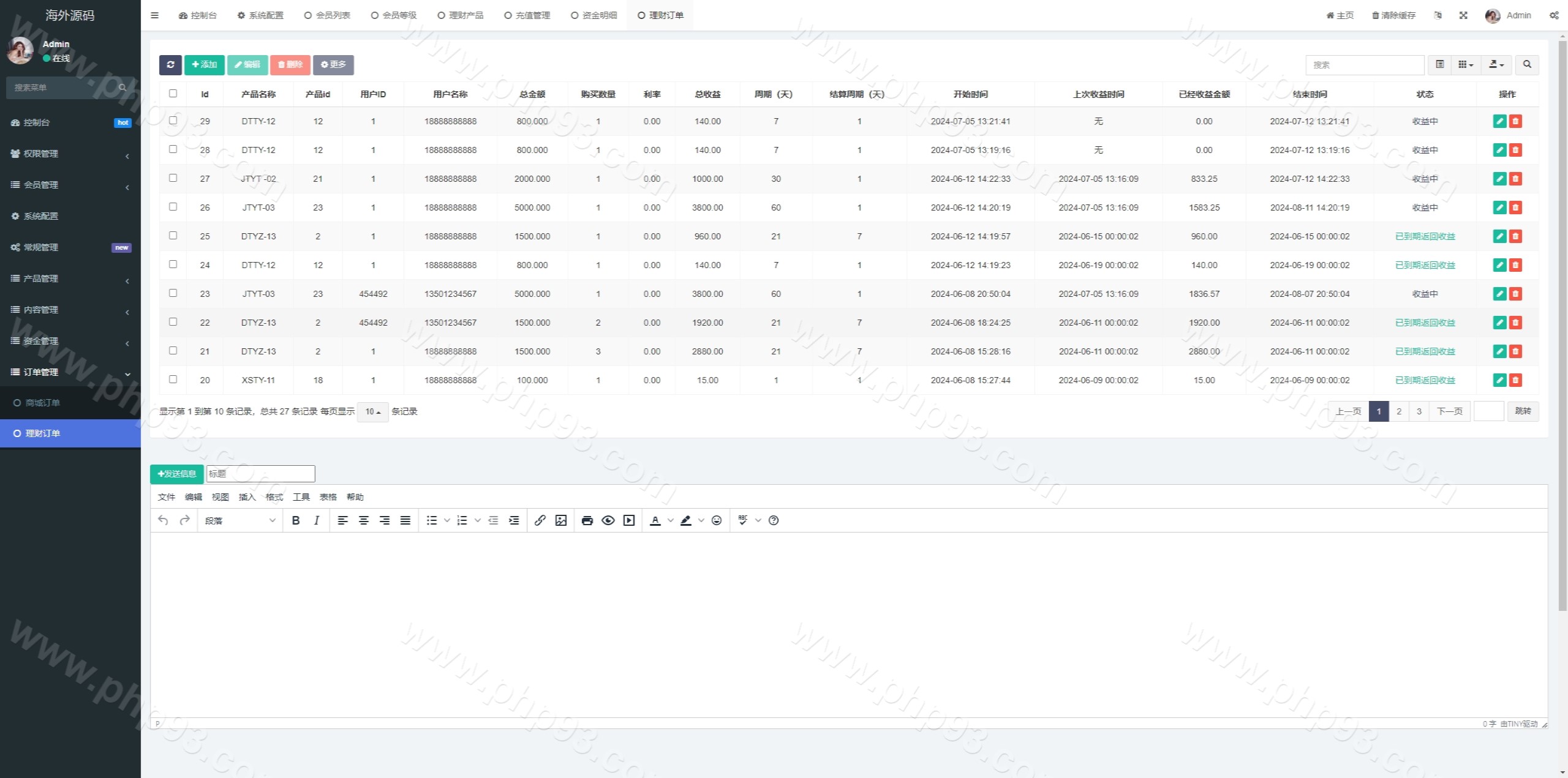Tick the checkbox for order Id 22
The image size is (1568, 778).
[x=173, y=322]
